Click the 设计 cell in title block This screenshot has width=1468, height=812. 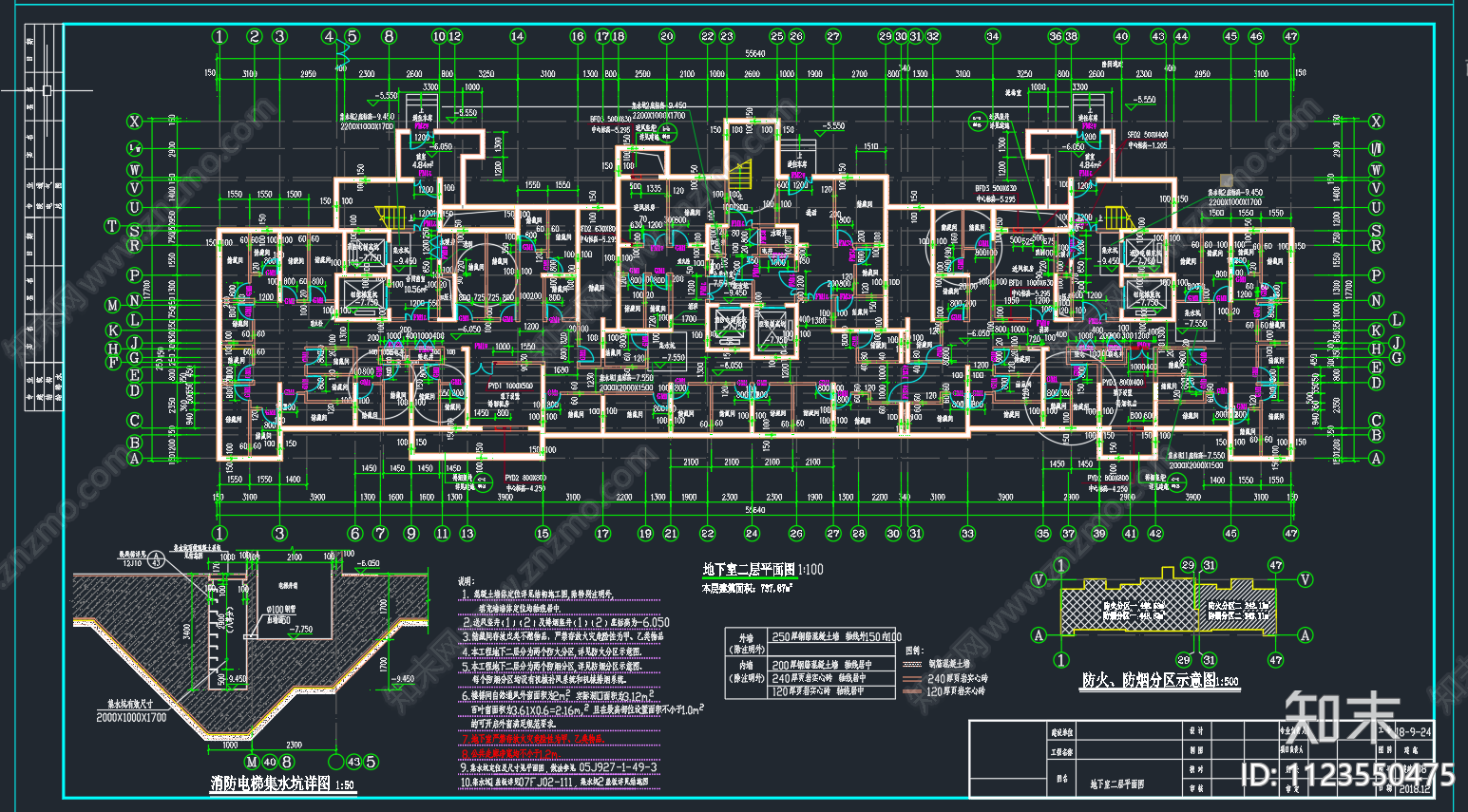pyautogui.click(x=1196, y=730)
